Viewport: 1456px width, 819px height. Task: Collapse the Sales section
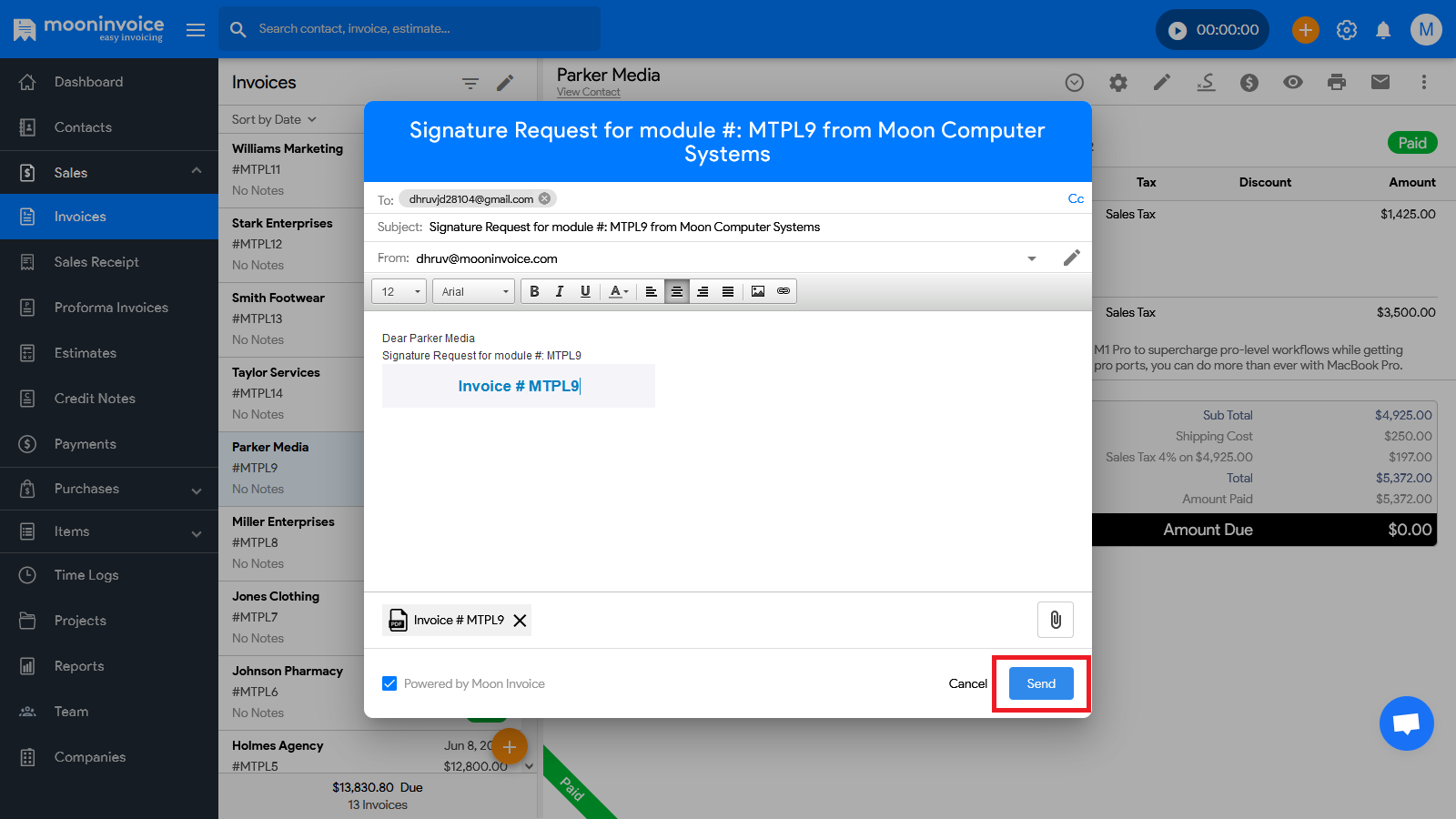(x=109, y=172)
